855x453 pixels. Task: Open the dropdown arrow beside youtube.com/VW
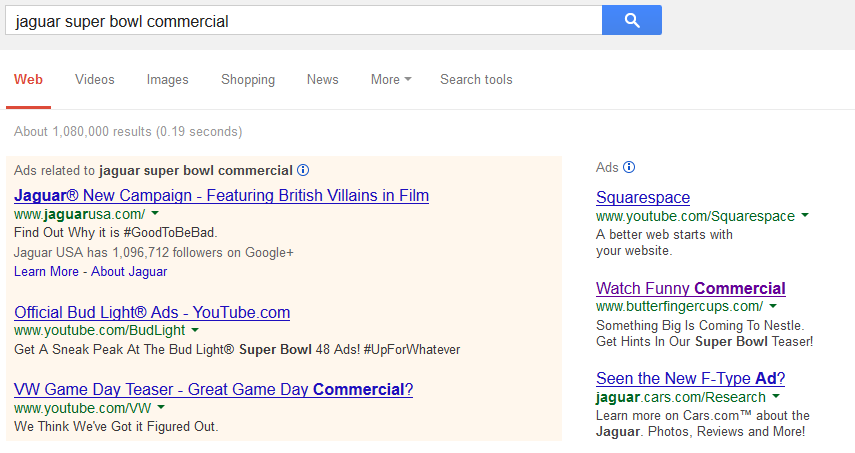161,407
